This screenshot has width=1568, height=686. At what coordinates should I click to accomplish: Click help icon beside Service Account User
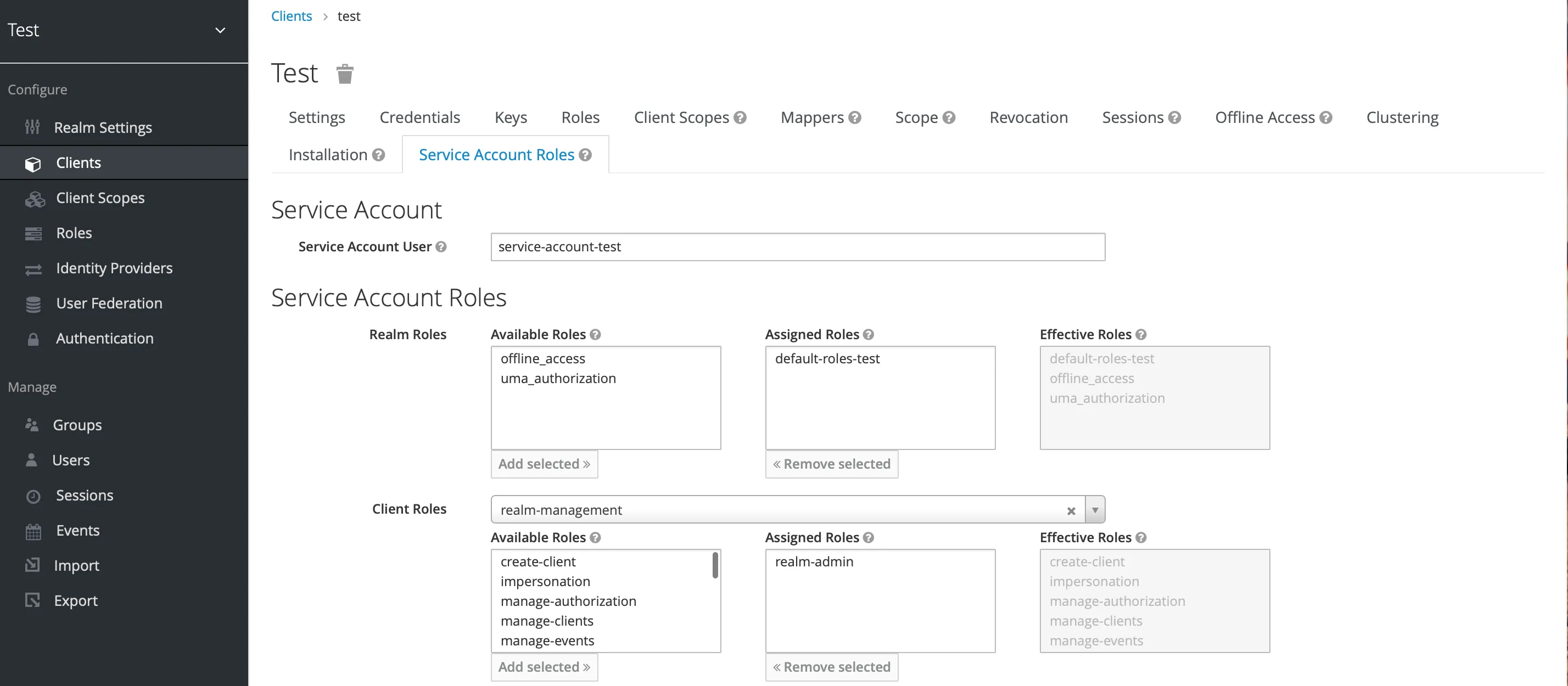point(441,246)
